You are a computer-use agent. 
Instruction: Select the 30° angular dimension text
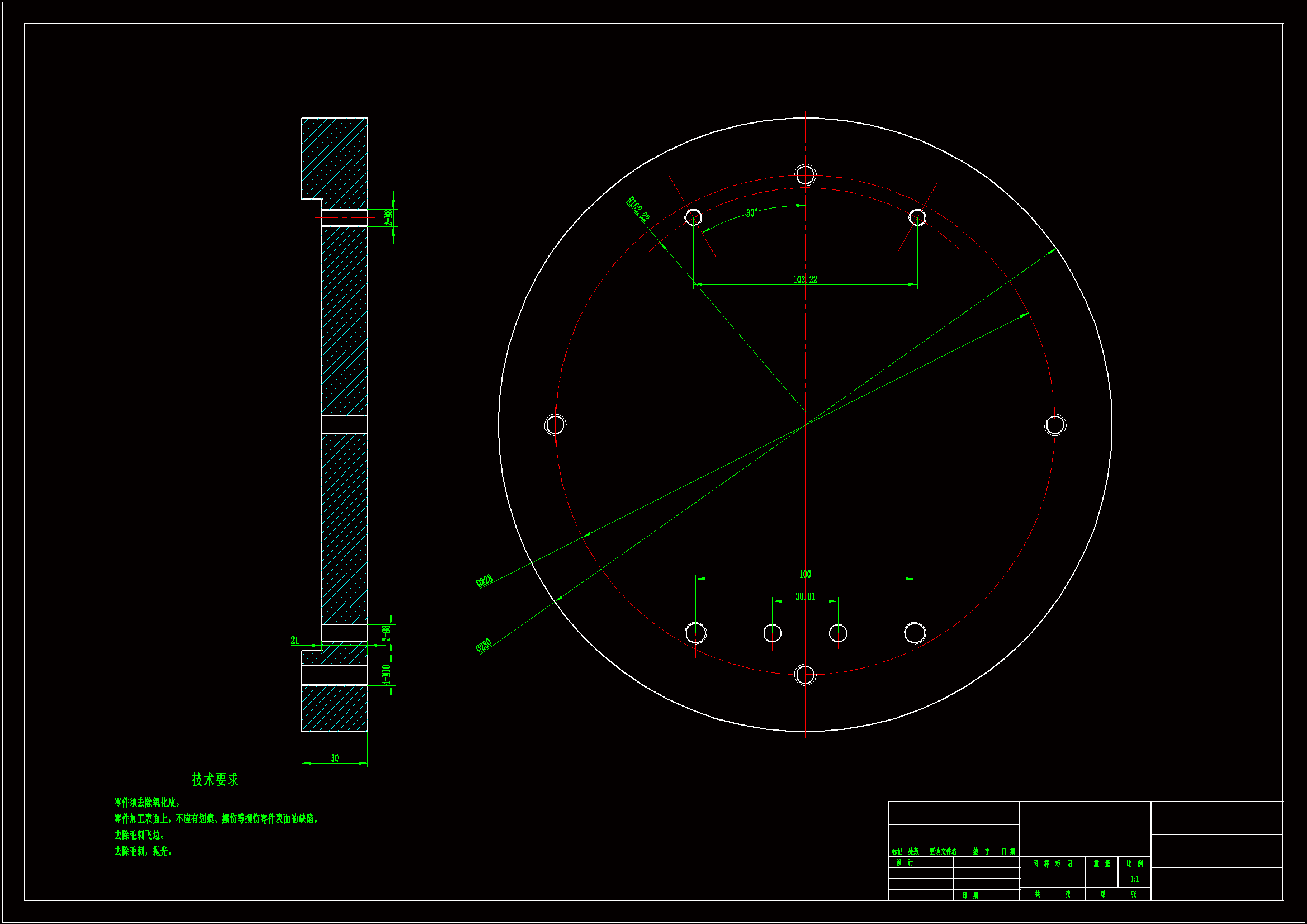point(751,213)
